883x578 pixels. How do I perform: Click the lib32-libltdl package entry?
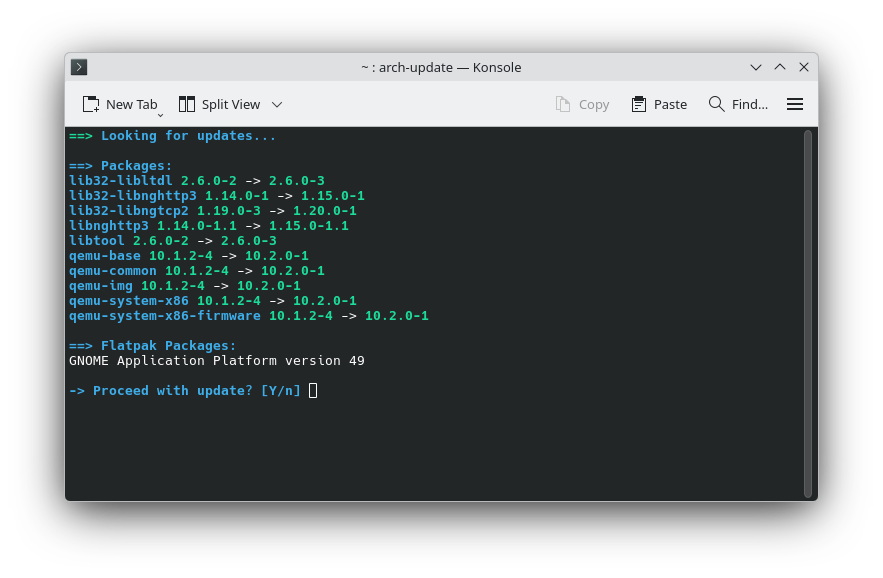196,181
